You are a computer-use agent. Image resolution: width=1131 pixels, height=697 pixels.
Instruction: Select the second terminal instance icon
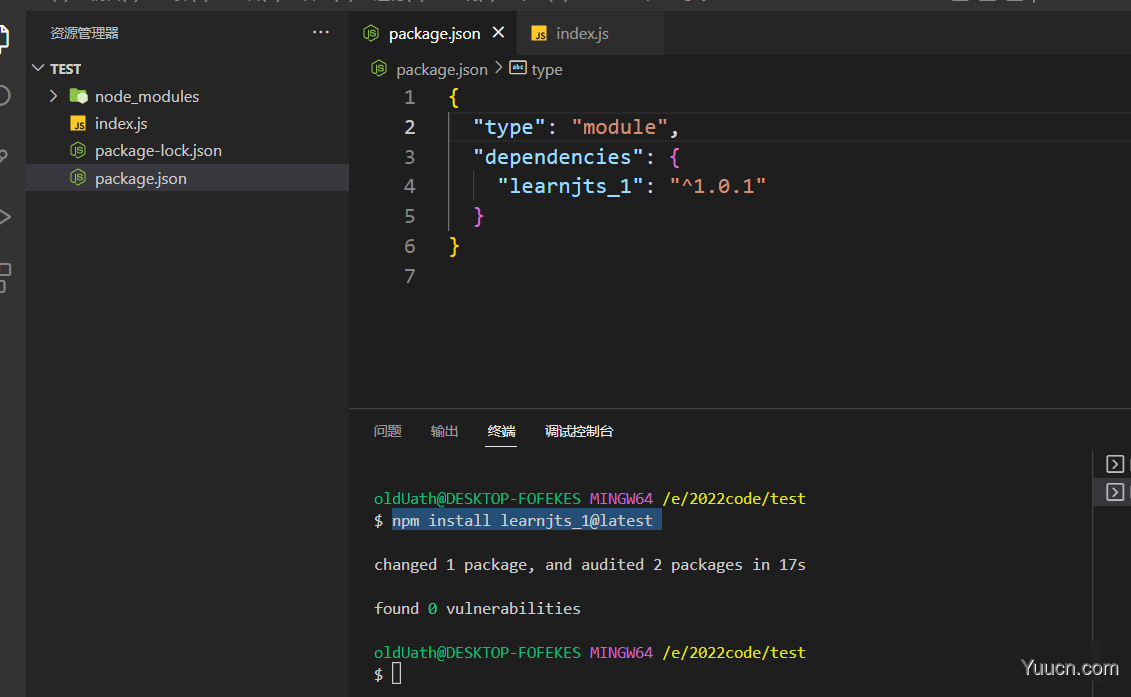click(1114, 492)
